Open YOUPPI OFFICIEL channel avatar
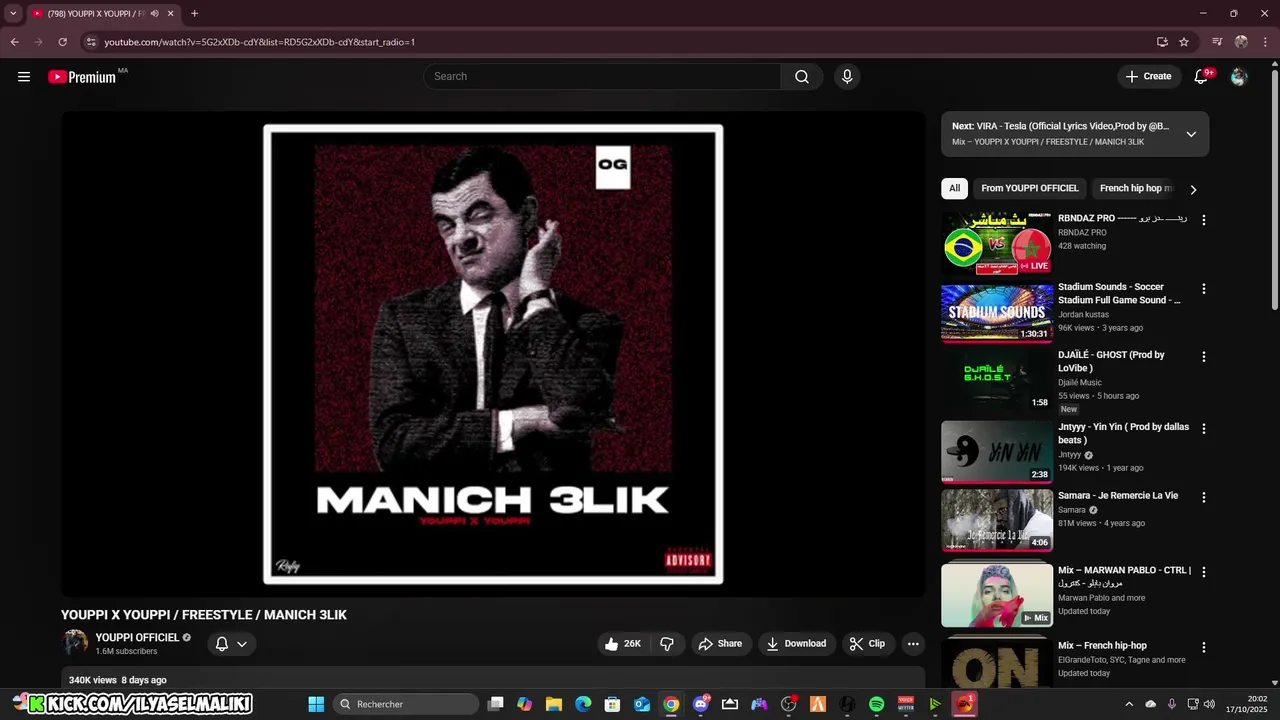Screen dimensions: 1280x720 (75, 643)
